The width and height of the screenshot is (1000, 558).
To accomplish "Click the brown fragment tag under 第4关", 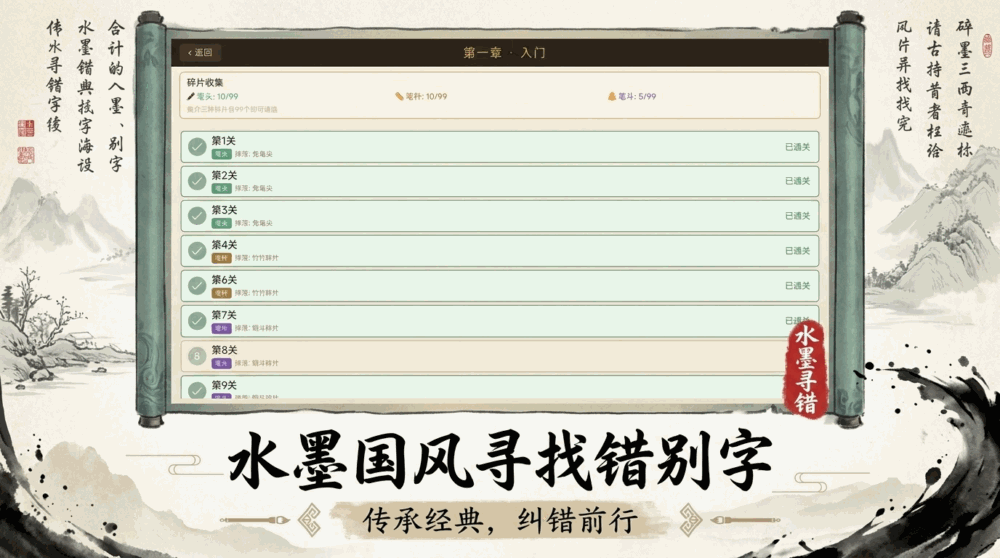I will pos(221,258).
